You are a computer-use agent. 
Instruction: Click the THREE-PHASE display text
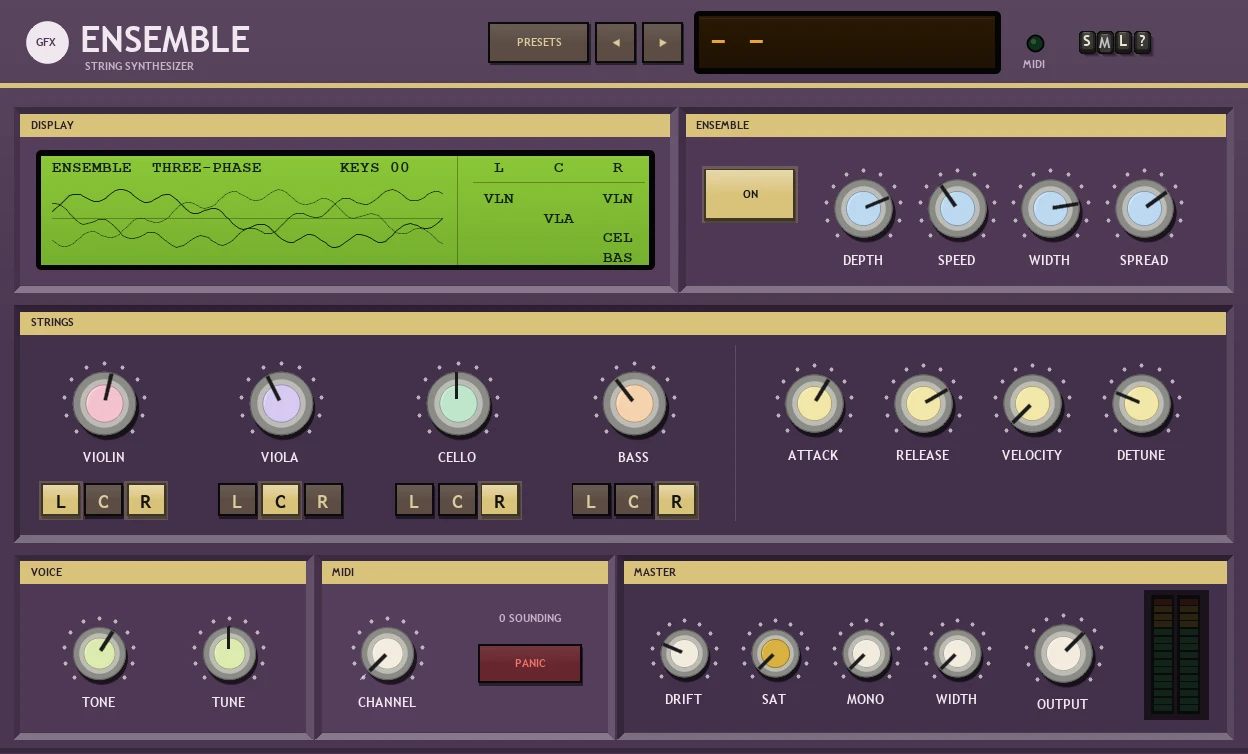(x=207, y=168)
